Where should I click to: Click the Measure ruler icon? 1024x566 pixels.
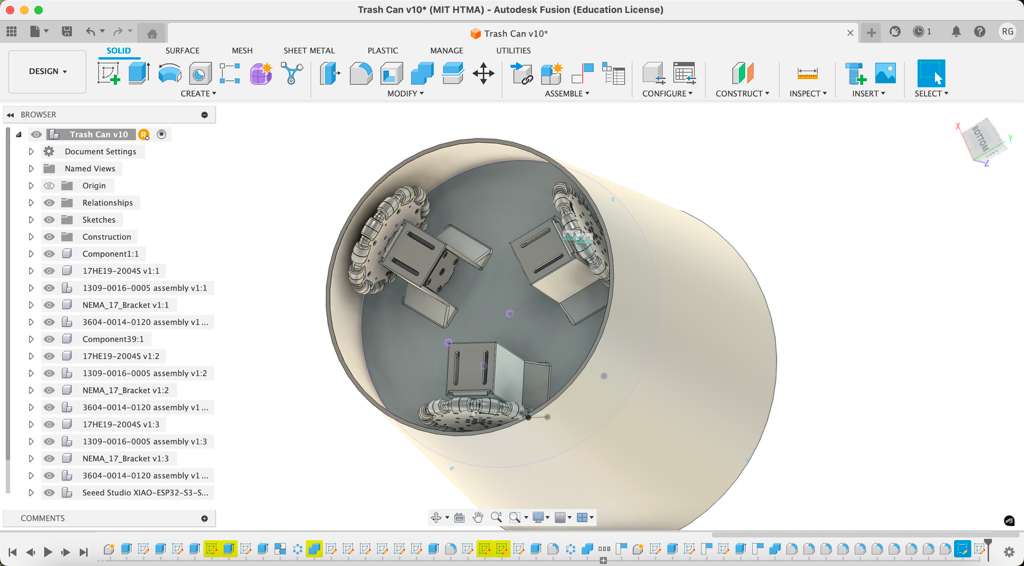pyautogui.click(x=807, y=73)
